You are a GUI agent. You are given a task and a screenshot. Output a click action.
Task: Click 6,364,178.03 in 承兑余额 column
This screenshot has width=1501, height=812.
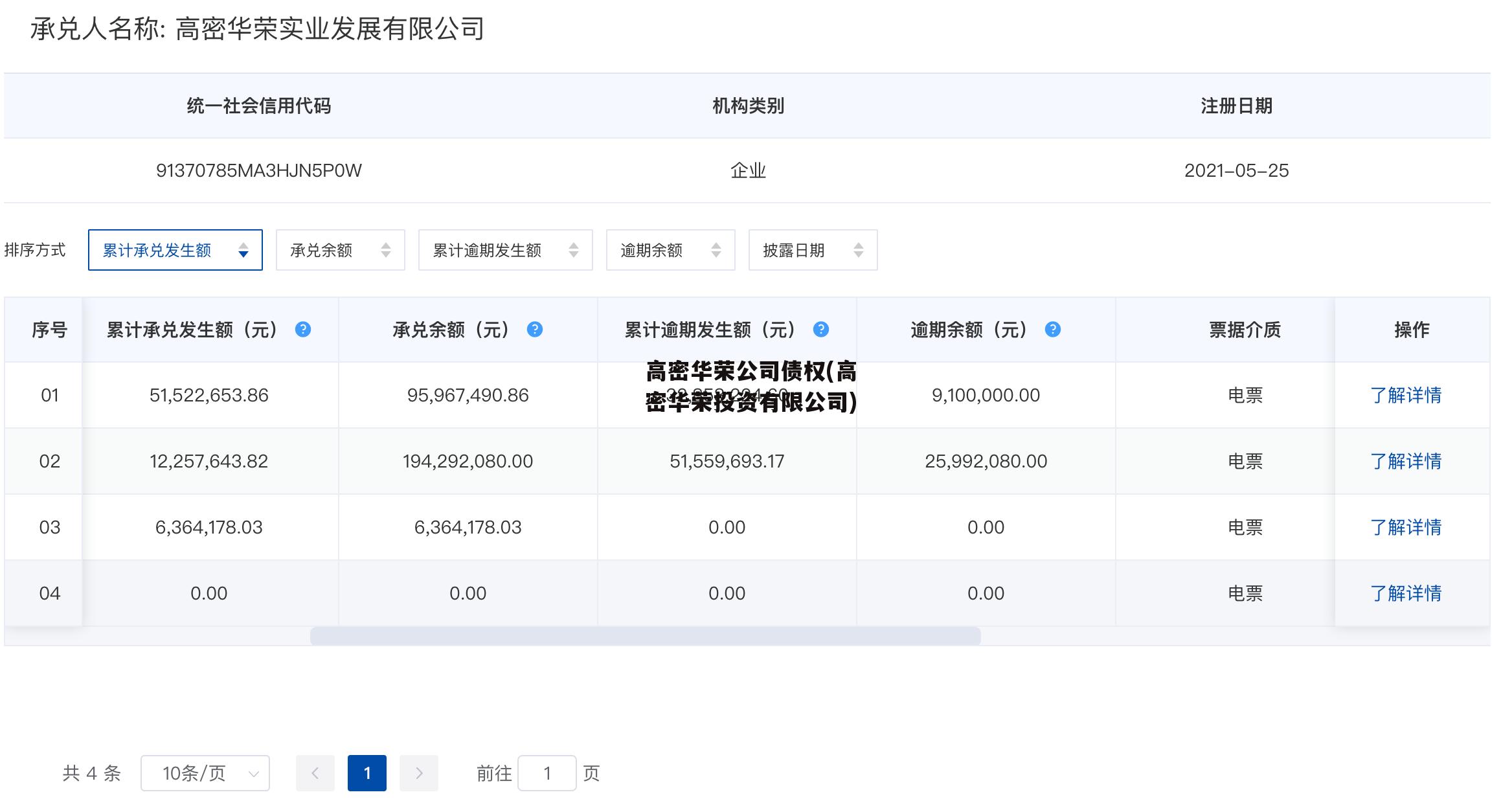pyautogui.click(x=468, y=527)
